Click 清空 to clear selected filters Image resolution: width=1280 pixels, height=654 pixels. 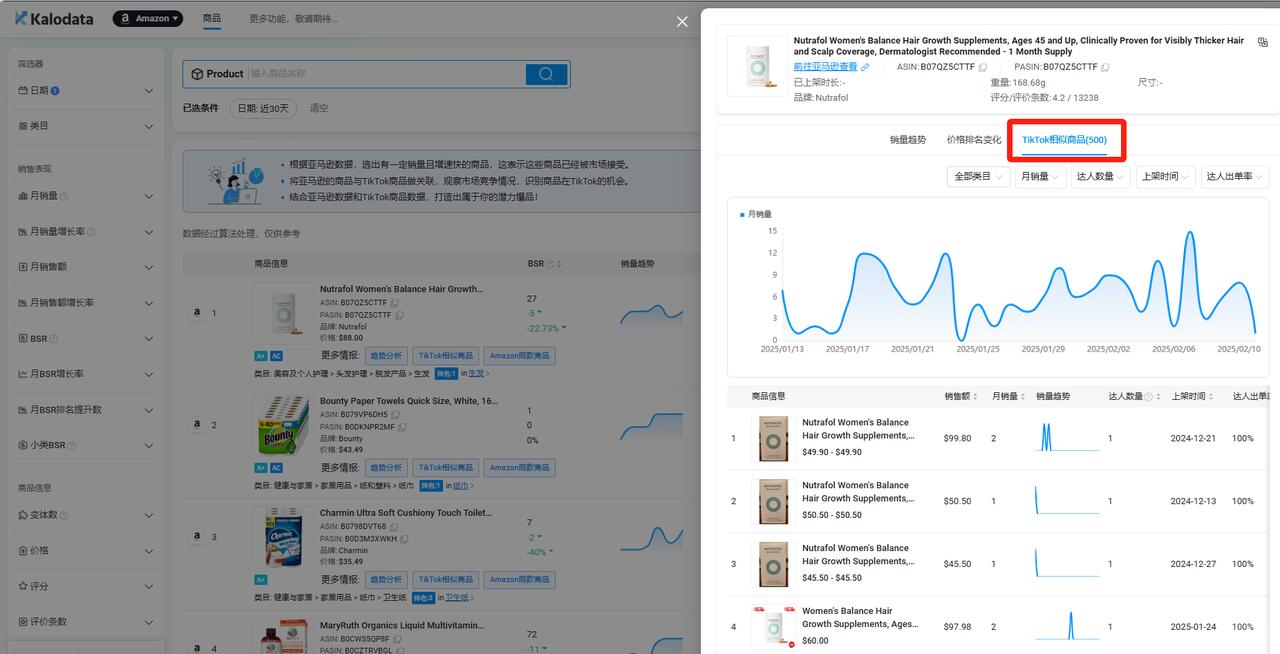[318, 108]
